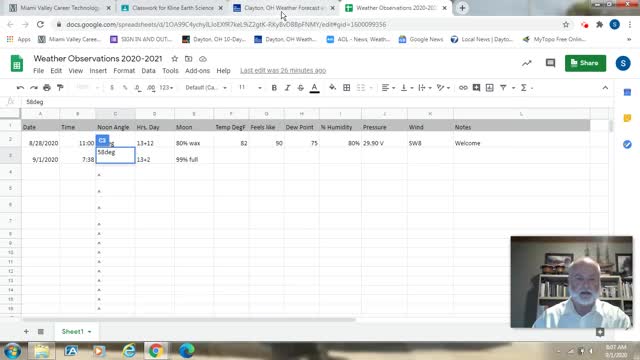This screenshot has width=640, height=360.
Task: Open the Default font family dropdown
Action: coord(206,88)
